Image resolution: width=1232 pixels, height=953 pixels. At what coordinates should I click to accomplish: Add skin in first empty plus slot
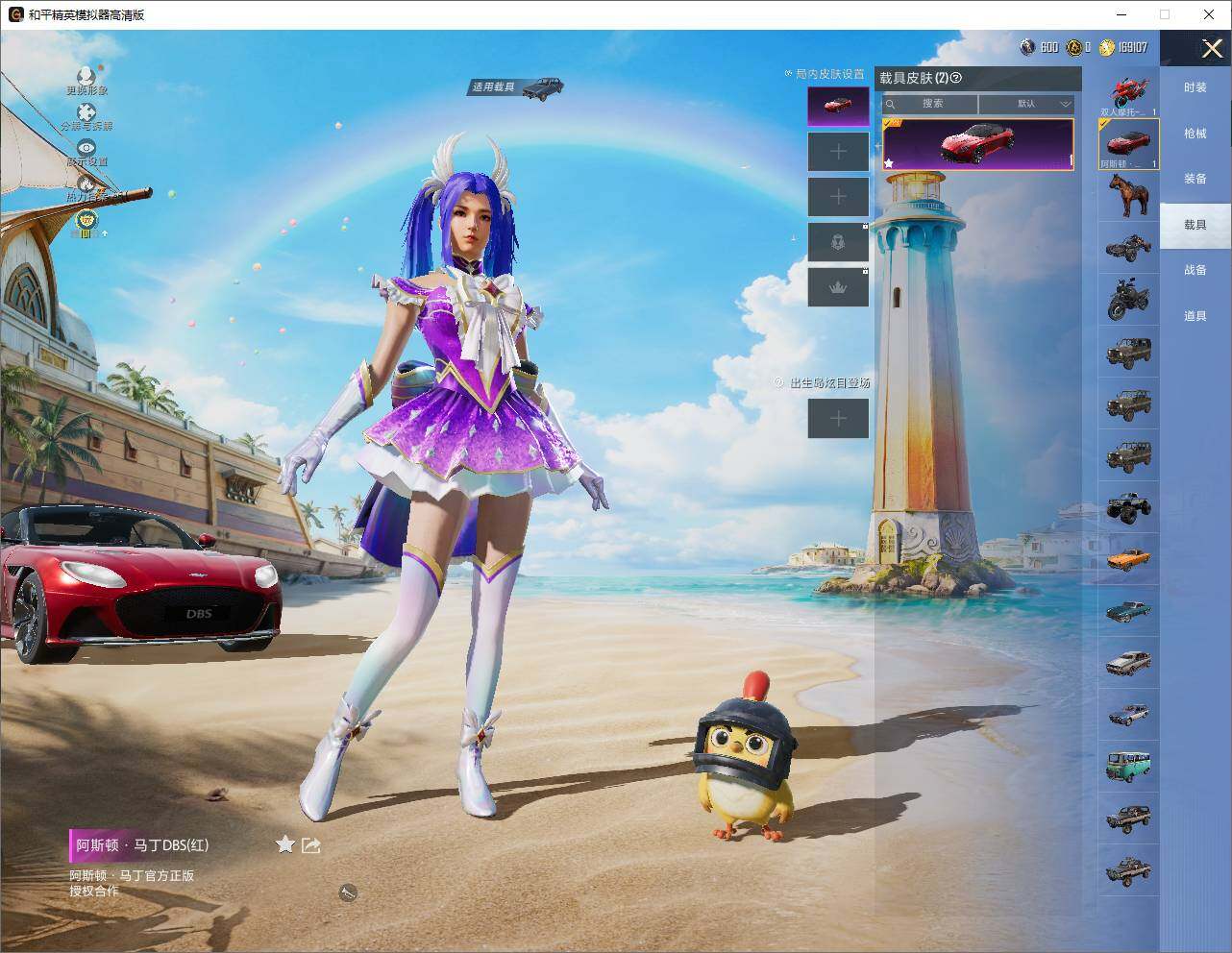(838, 151)
